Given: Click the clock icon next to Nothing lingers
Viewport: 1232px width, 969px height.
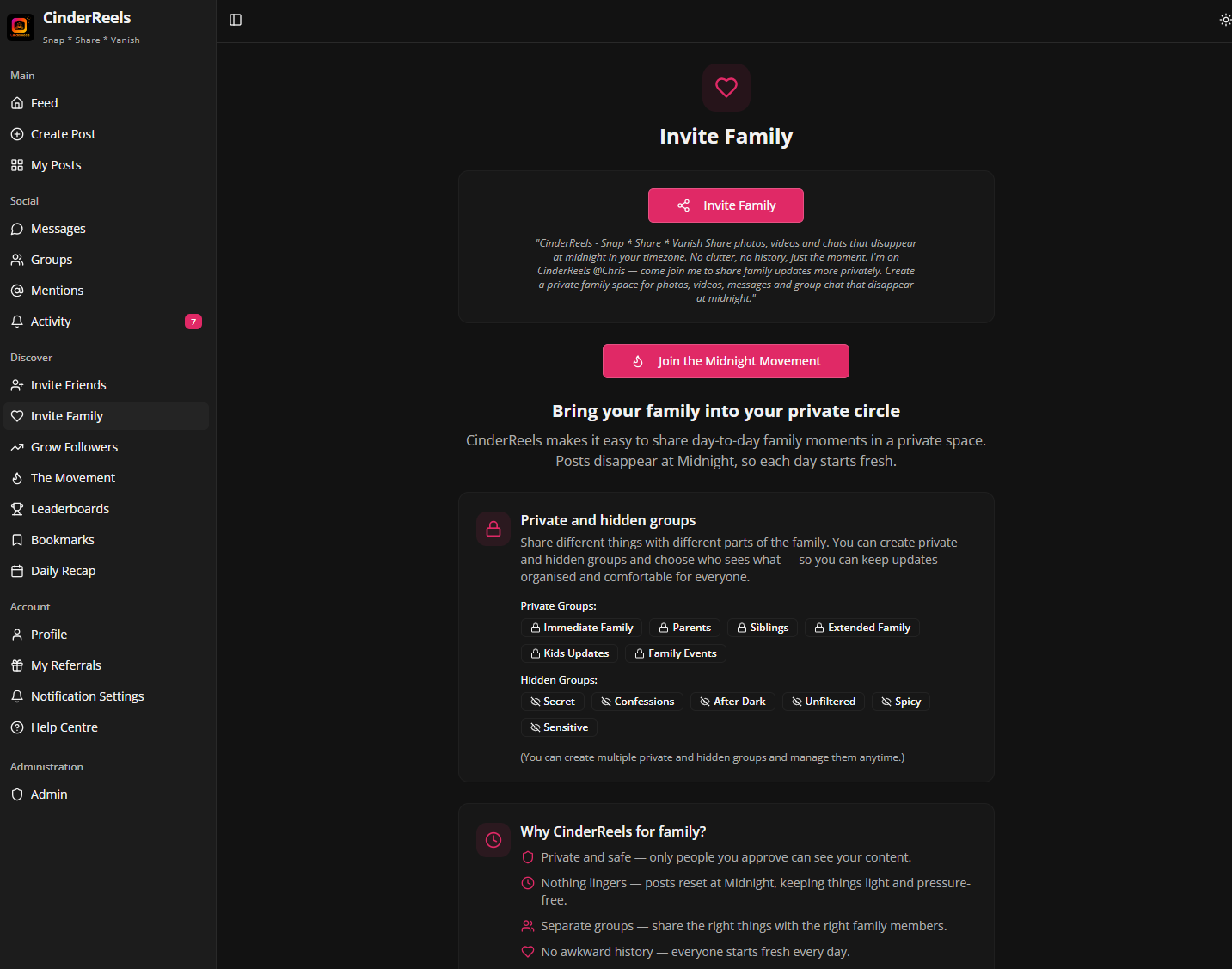Looking at the screenshot, I should (x=528, y=883).
